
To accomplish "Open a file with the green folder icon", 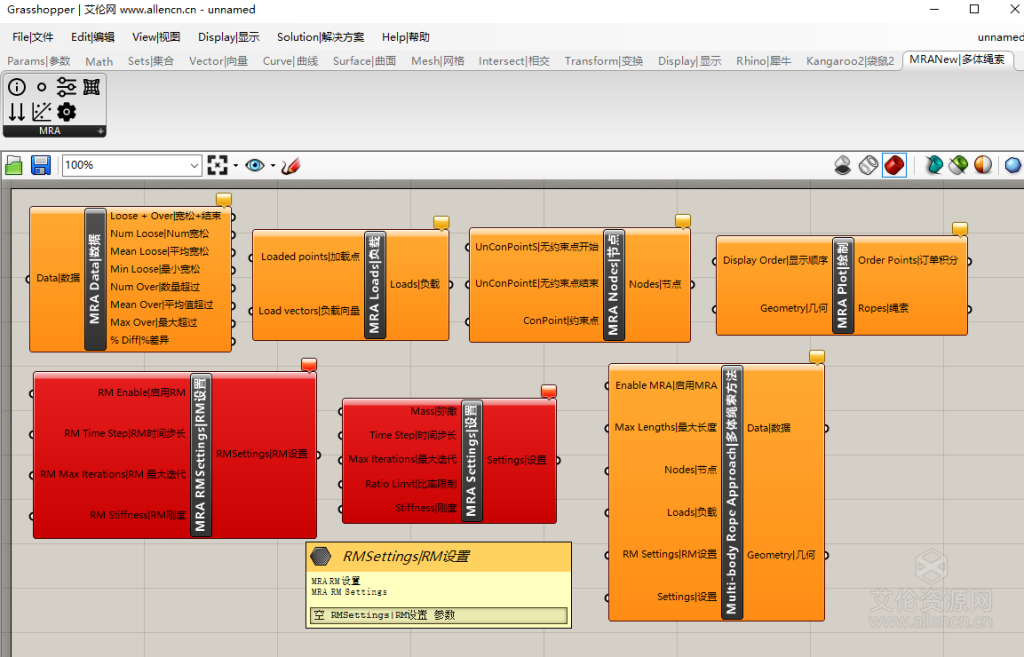I will (x=14, y=165).
